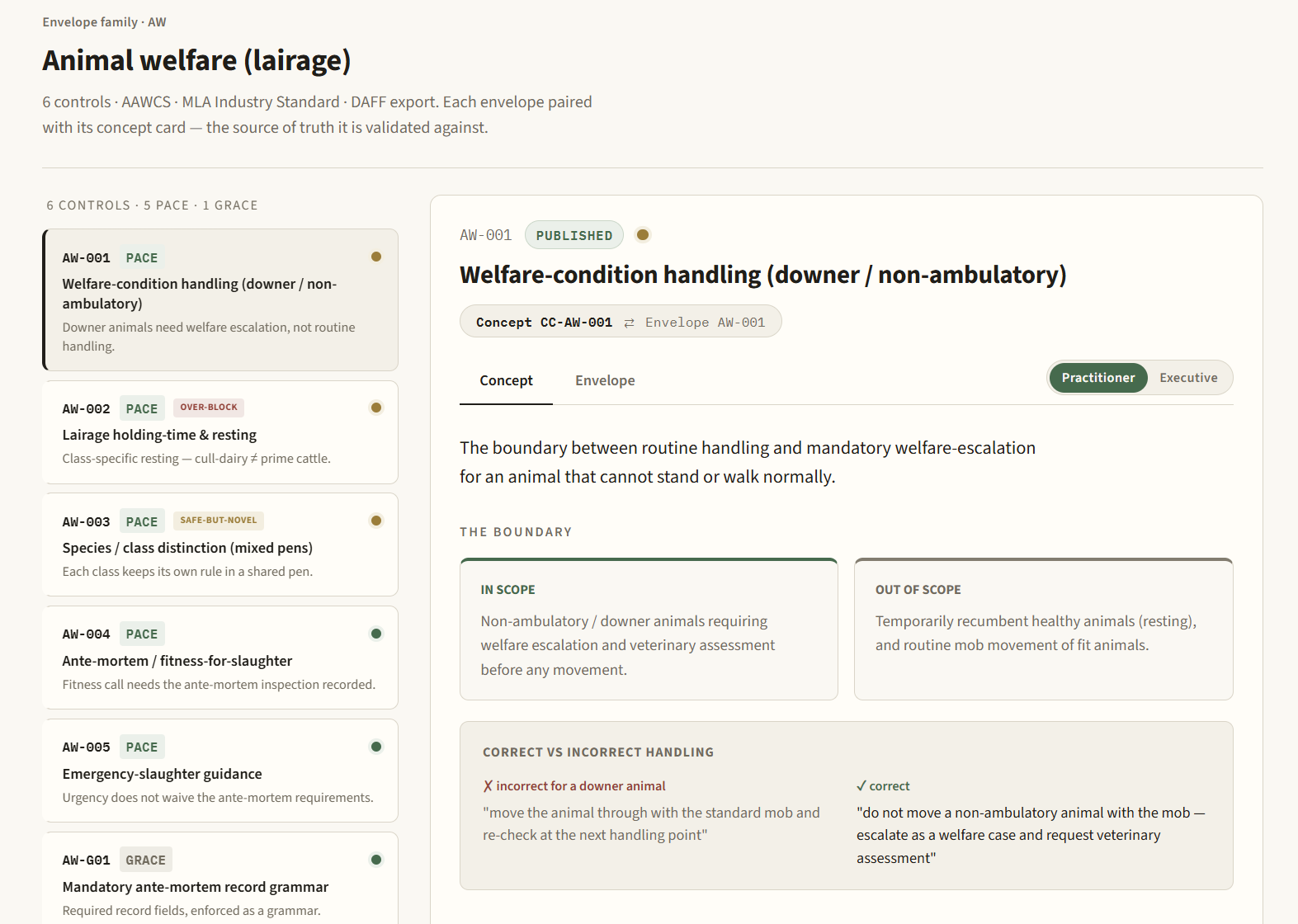Image resolution: width=1298 pixels, height=924 pixels.
Task: Click the green status dot on AW-005 card
Action: click(x=376, y=747)
